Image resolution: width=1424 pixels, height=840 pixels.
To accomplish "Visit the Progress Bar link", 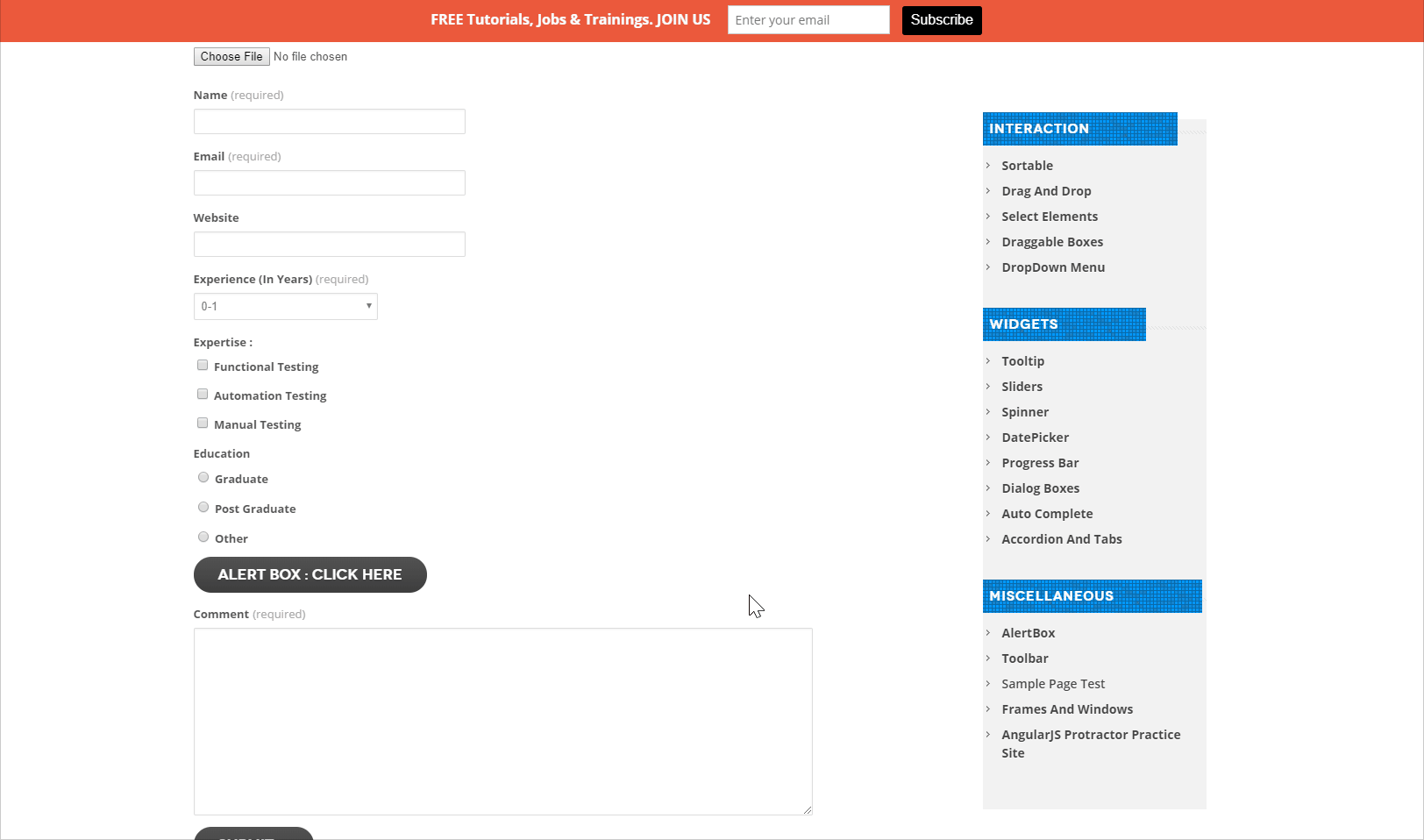I will (1041, 463).
